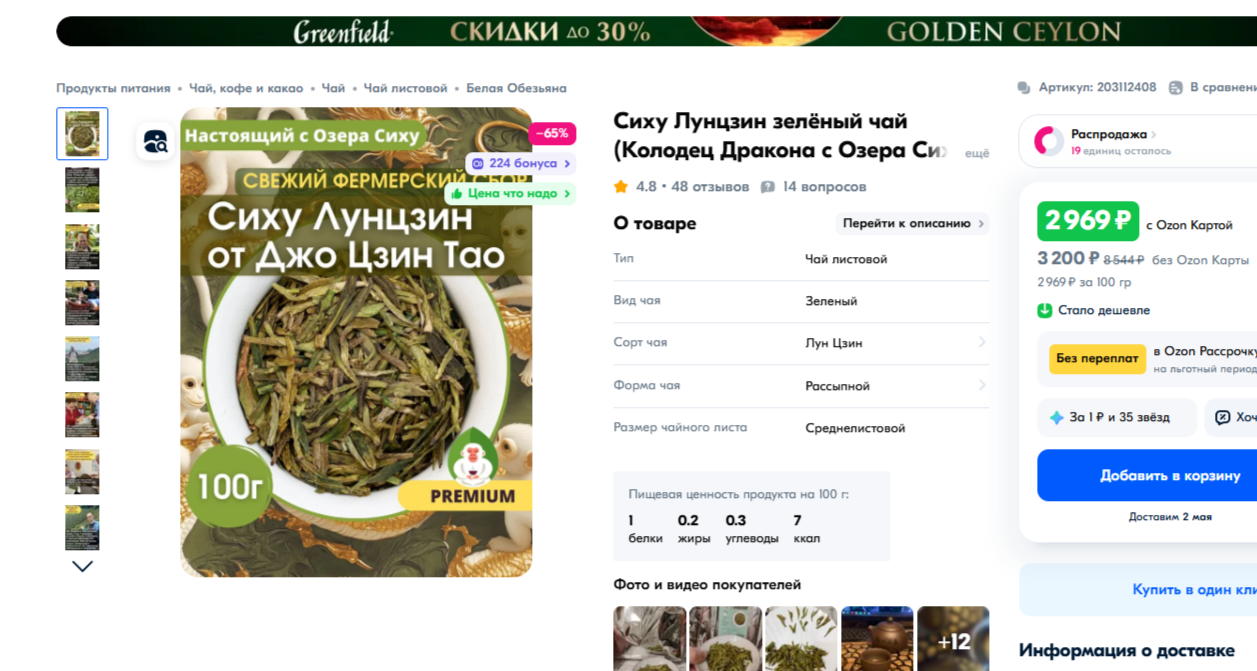Click the questions speech bubble icon
This screenshot has height=671, width=1257.
pos(767,187)
